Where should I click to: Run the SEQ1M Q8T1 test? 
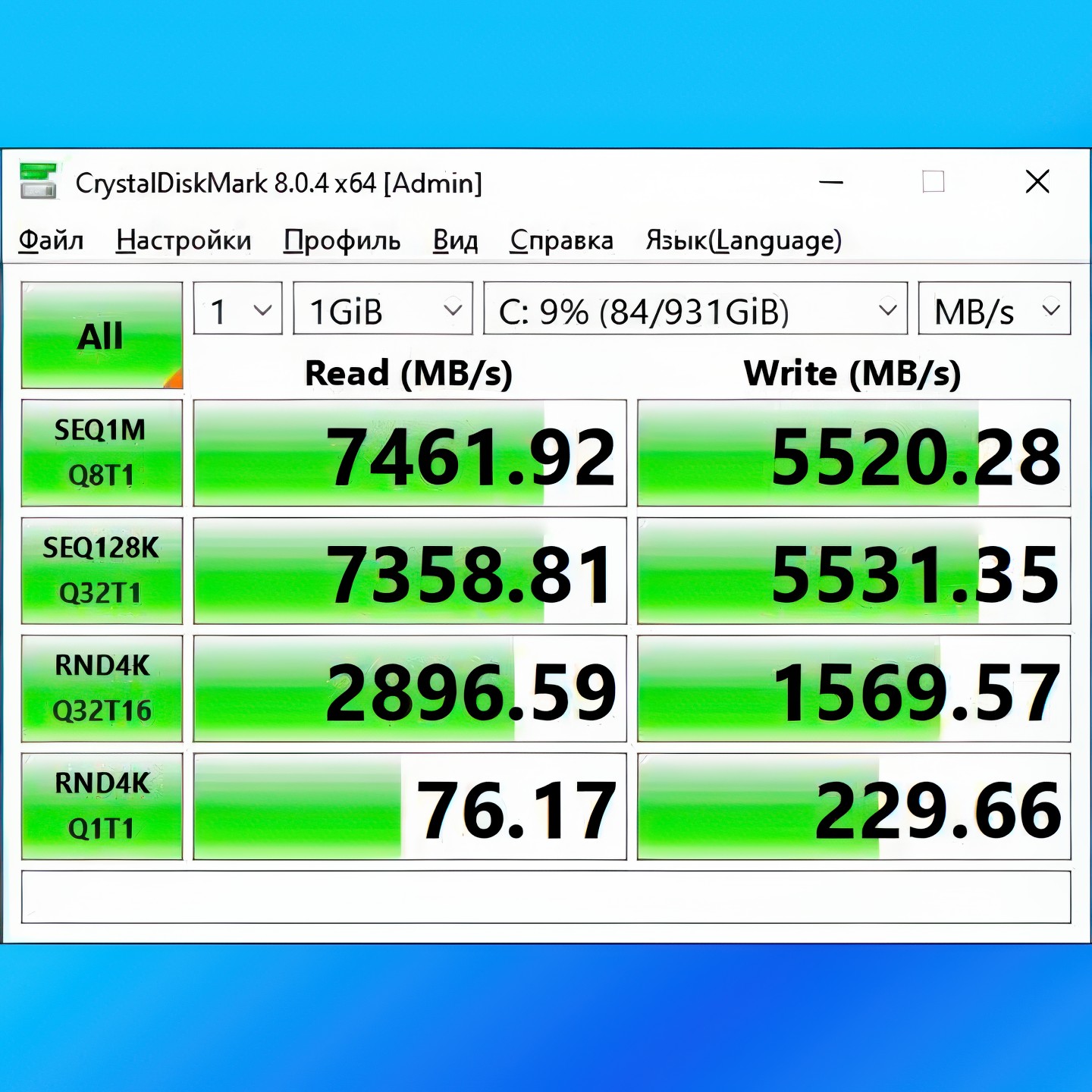tap(102, 453)
